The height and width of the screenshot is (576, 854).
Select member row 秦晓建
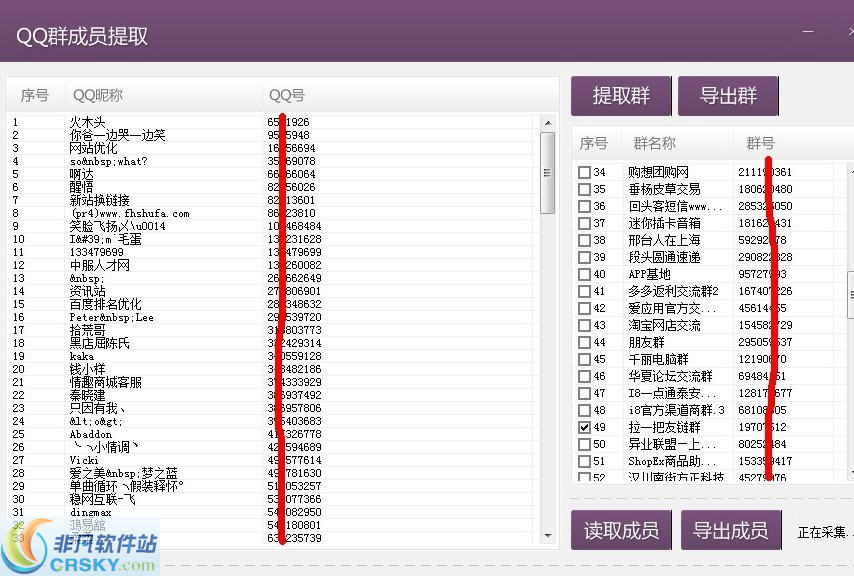coord(271,395)
